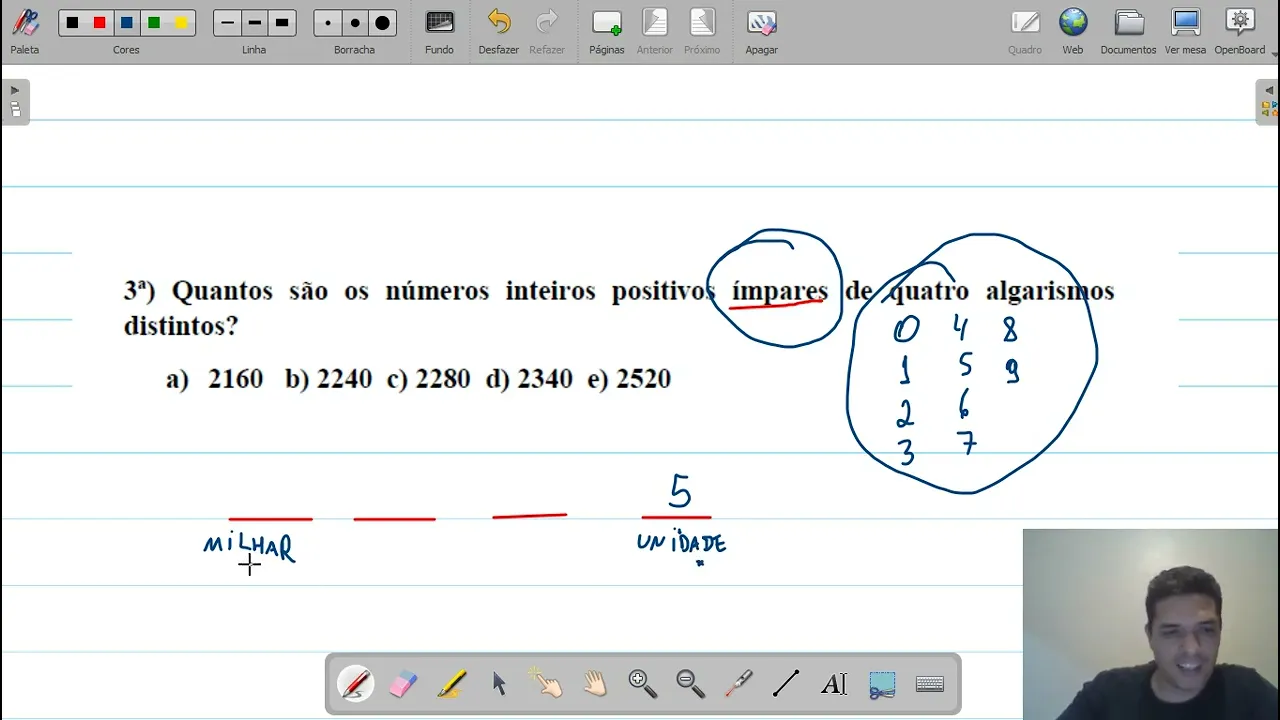The width and height of the screenshot is (1280, 720).
Task: Click Ver mesa to show desktop
Action: coord(1185,31)
